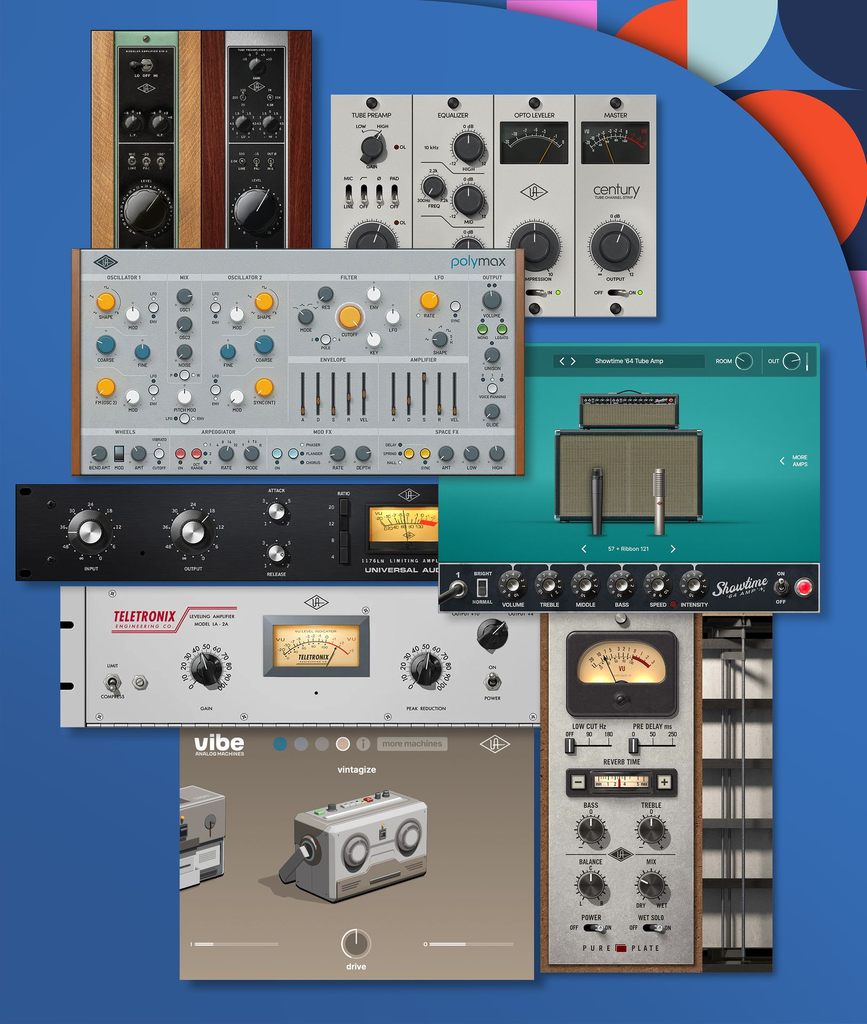The width and height of the screenshot is (867, 1024).
Task: Click the Pure Plate Mix knob
Action: click(x=651, y=886)
